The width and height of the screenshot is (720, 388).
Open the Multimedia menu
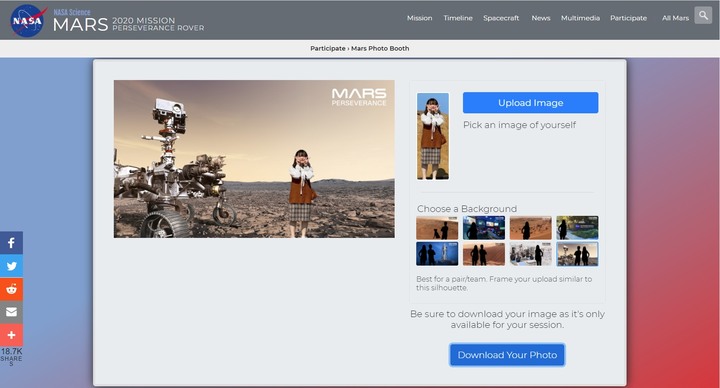coord(580,18)
